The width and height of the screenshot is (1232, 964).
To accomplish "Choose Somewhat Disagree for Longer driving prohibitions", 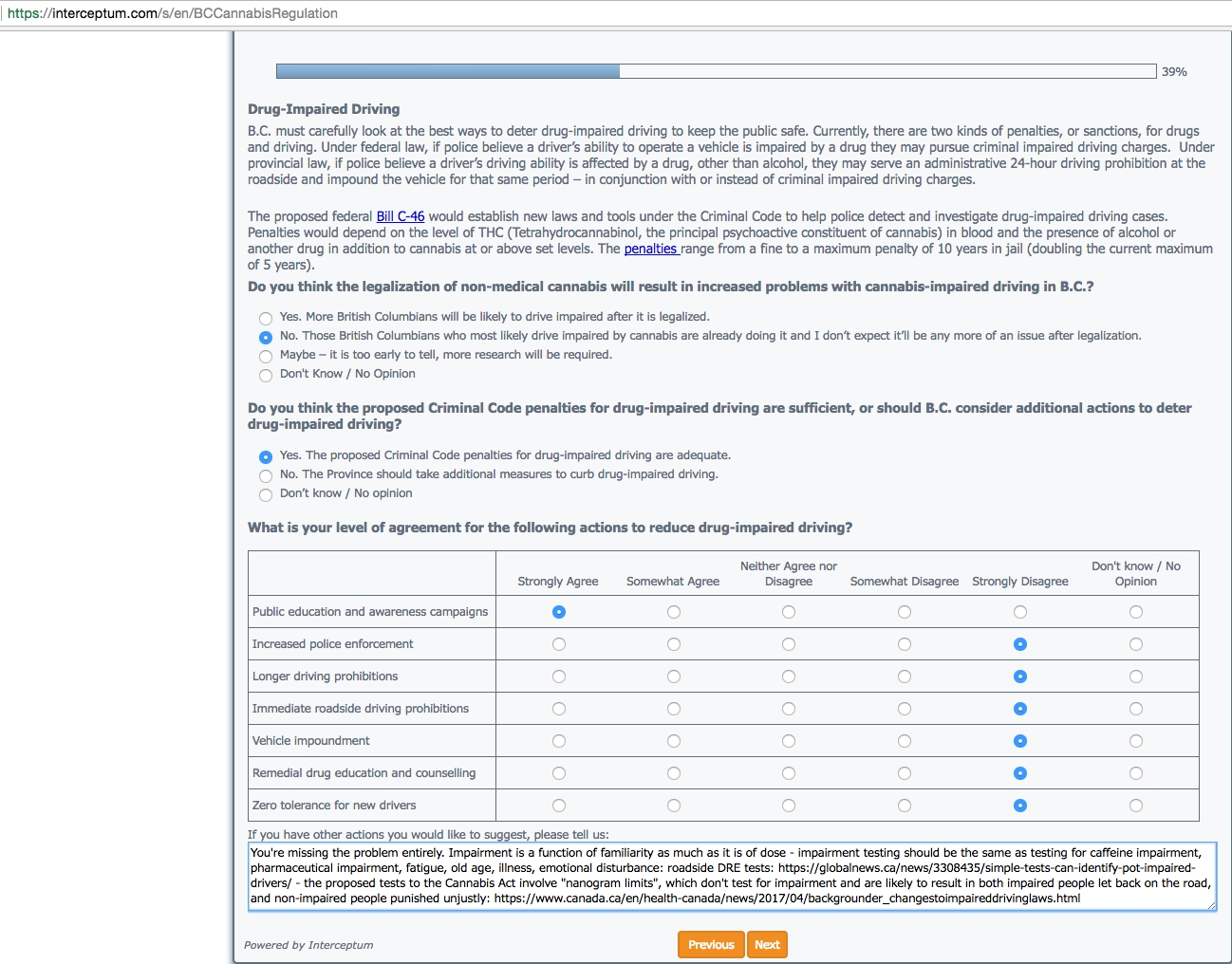I will [905, 677].
